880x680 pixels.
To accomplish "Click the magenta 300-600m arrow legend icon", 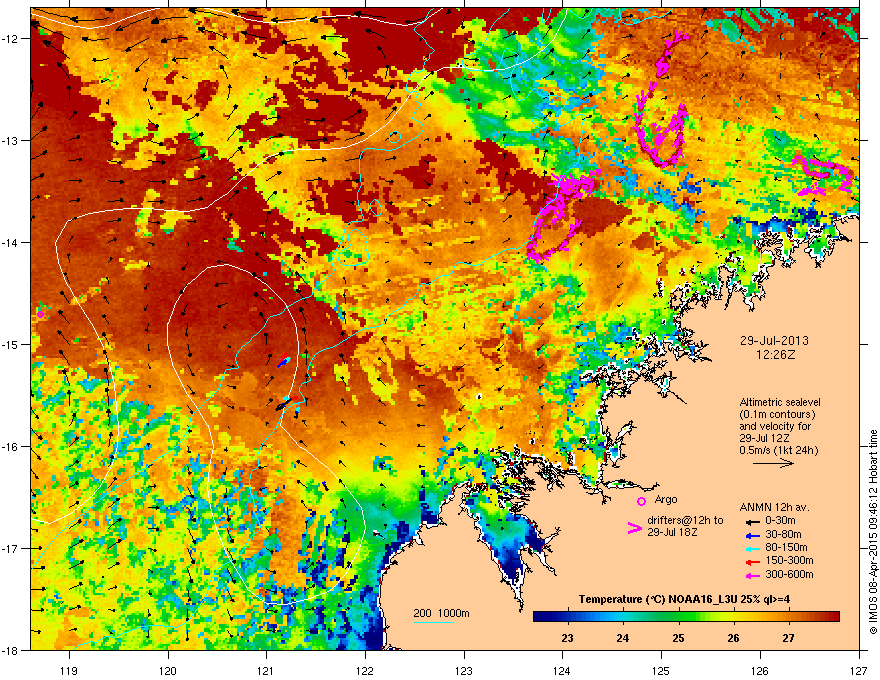I will click(754, 575).
